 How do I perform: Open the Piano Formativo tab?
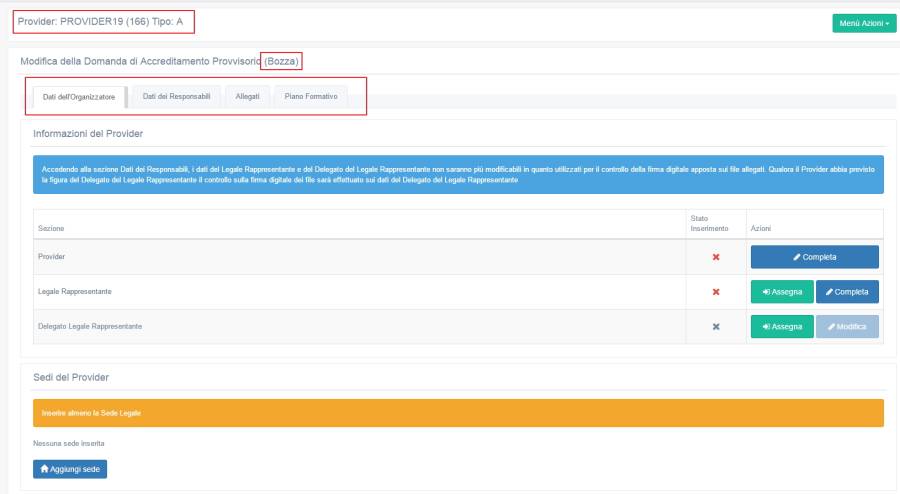pos(310,97)
